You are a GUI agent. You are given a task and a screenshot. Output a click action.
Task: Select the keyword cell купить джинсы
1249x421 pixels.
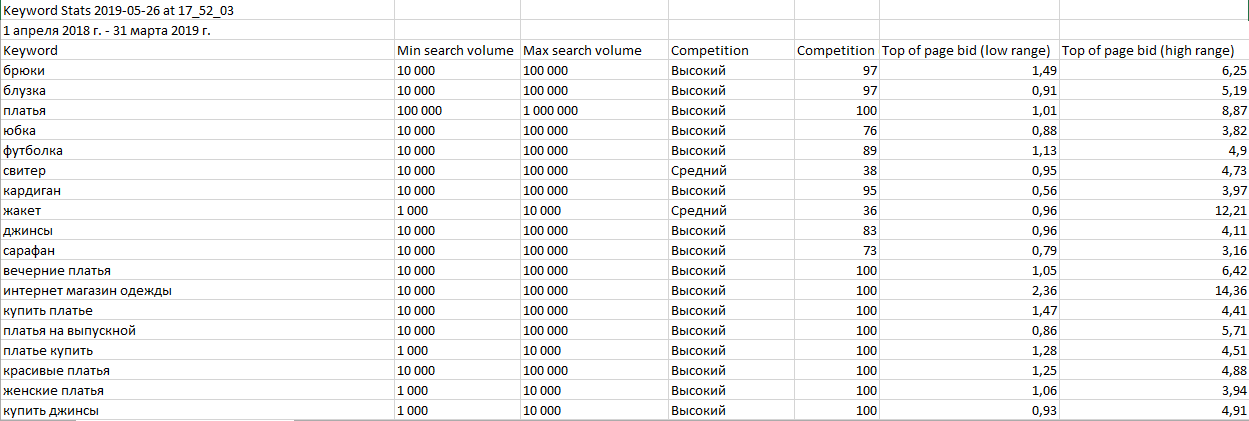[x=197, y=410]
